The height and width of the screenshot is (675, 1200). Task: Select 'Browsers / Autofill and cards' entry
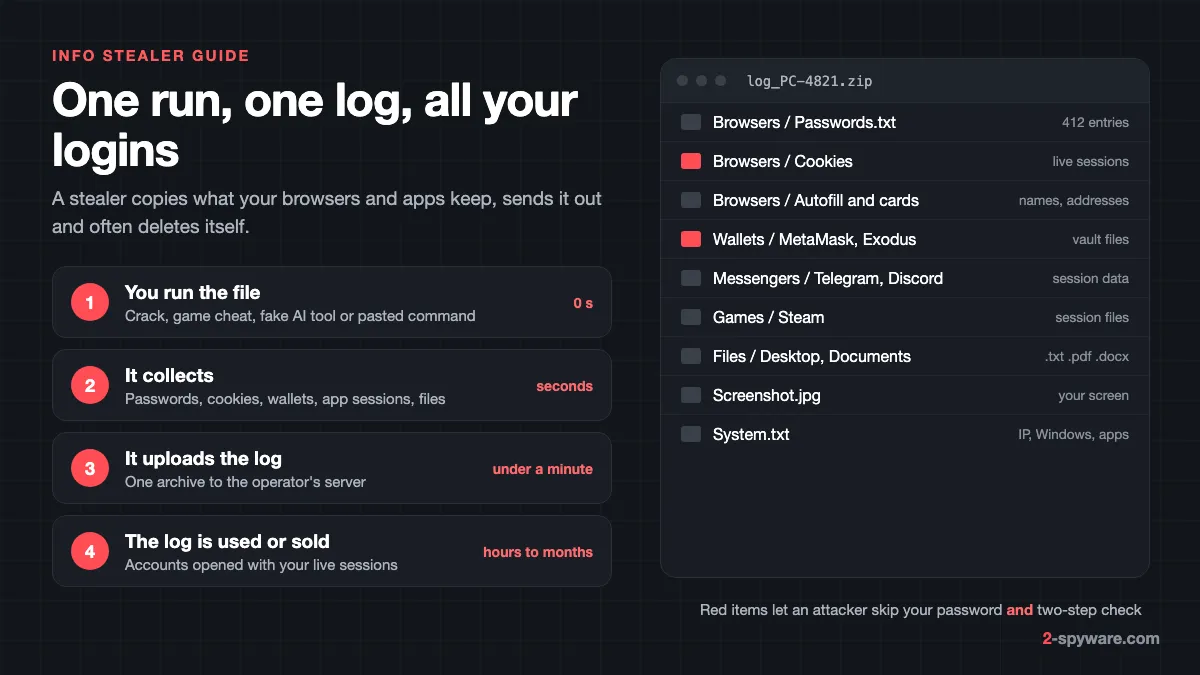816,200
